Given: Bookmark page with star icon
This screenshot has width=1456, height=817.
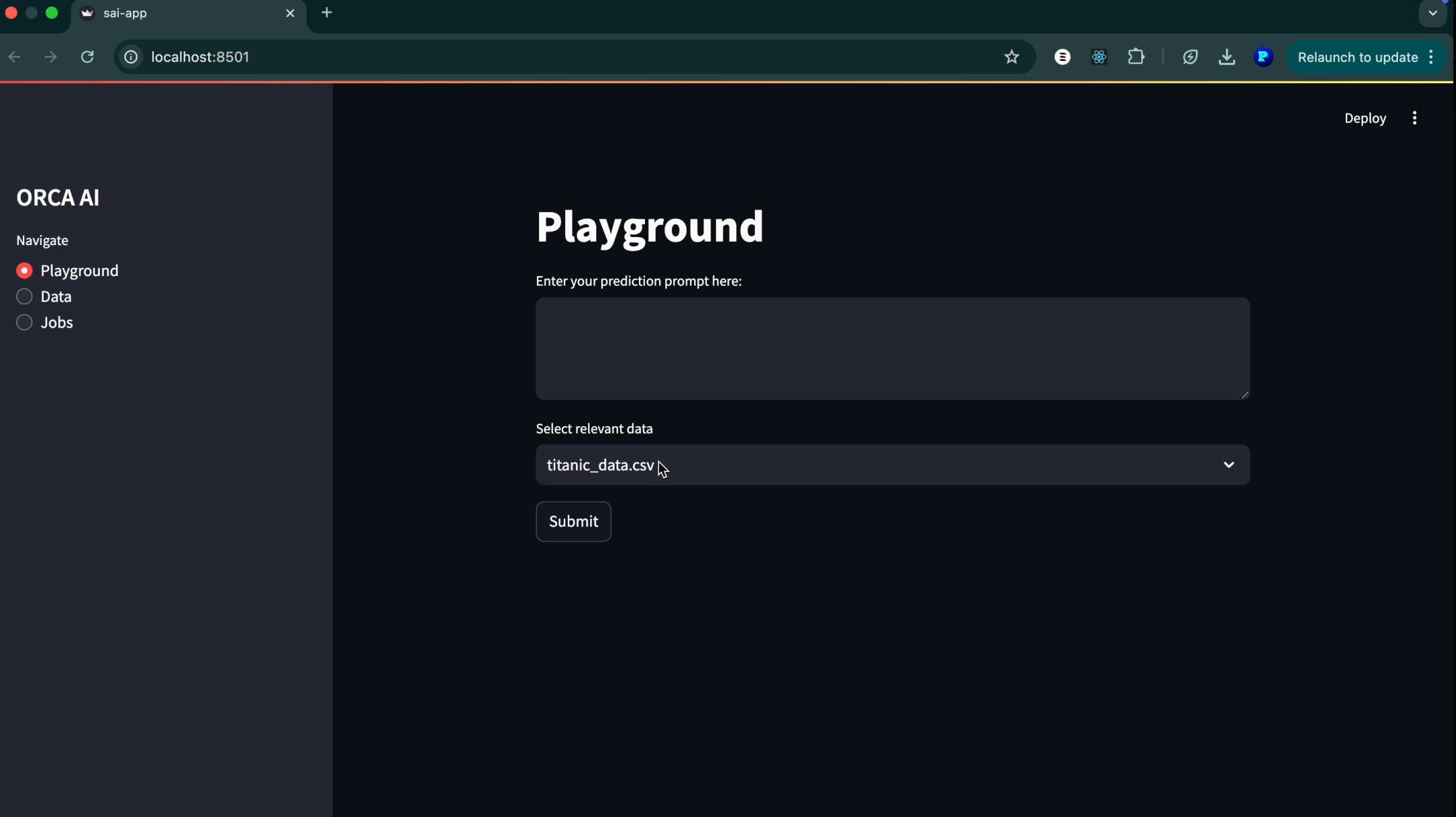Looking at the screenshot, I should pos(1011,57).
